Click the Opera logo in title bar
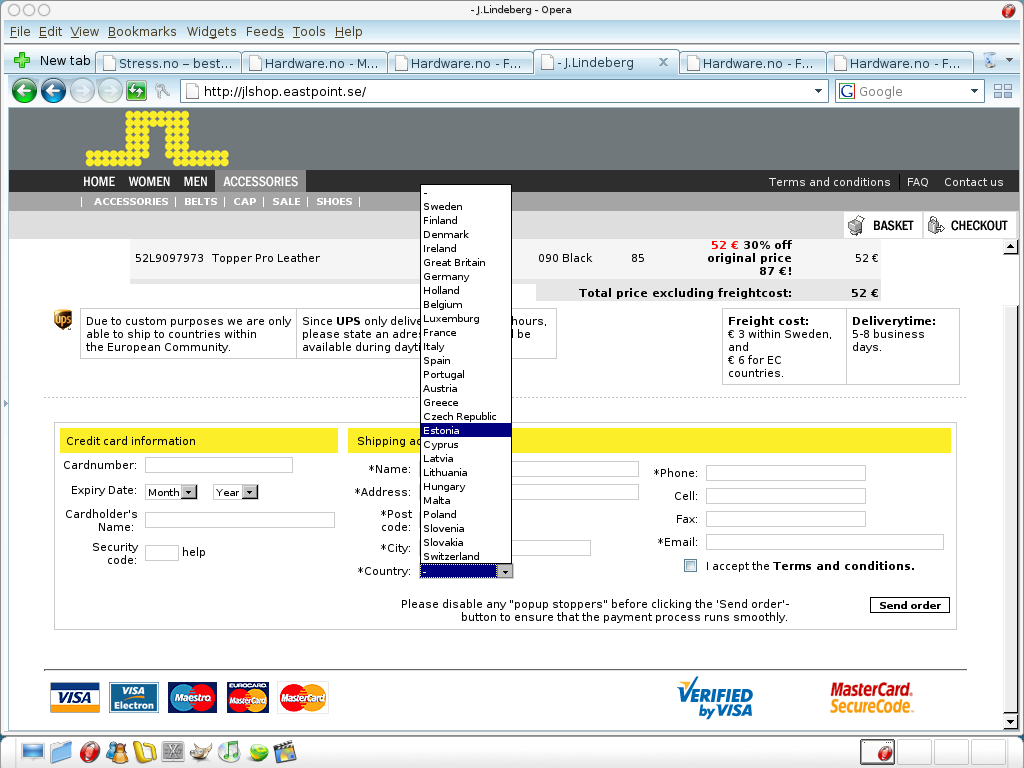This screenshot has height=768, width=1024. pyautogui.click(x=1009, y=10)
